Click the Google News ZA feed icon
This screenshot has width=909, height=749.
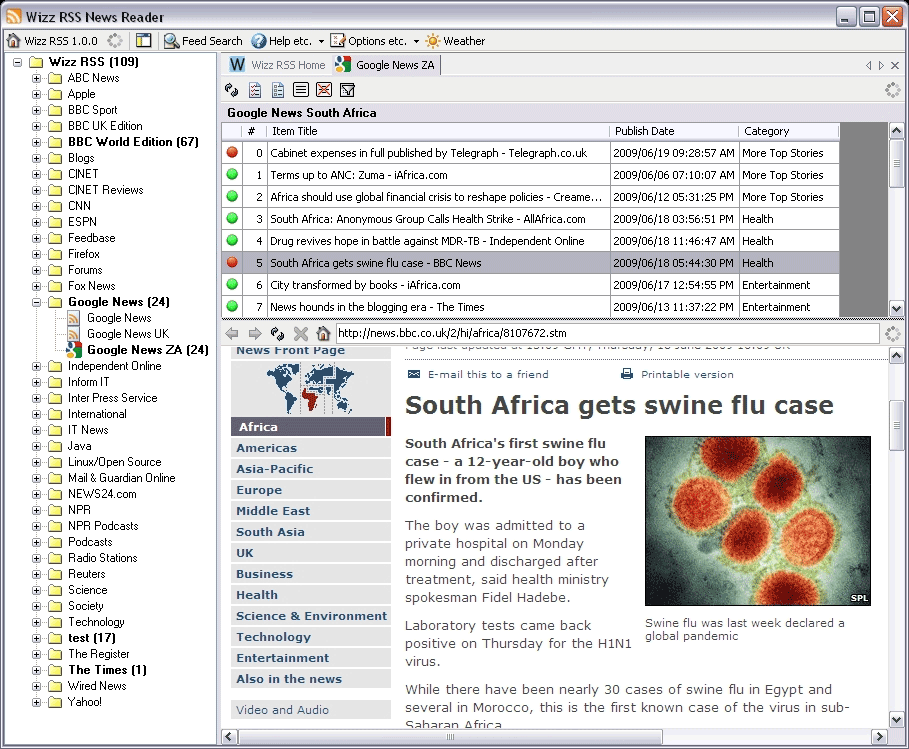(74, 350)
